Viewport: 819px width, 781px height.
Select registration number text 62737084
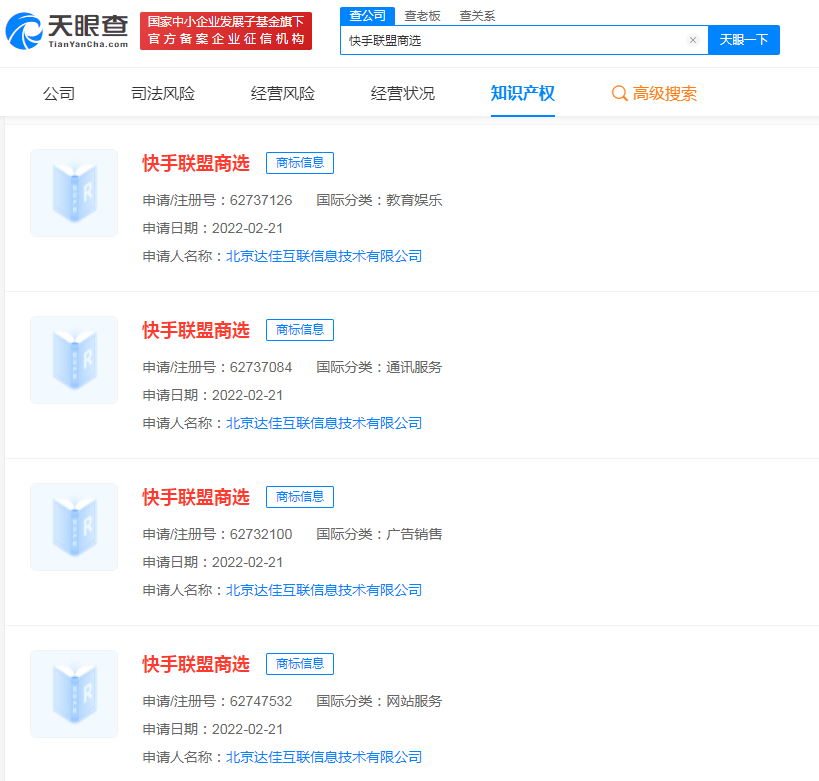pos(261,367)
